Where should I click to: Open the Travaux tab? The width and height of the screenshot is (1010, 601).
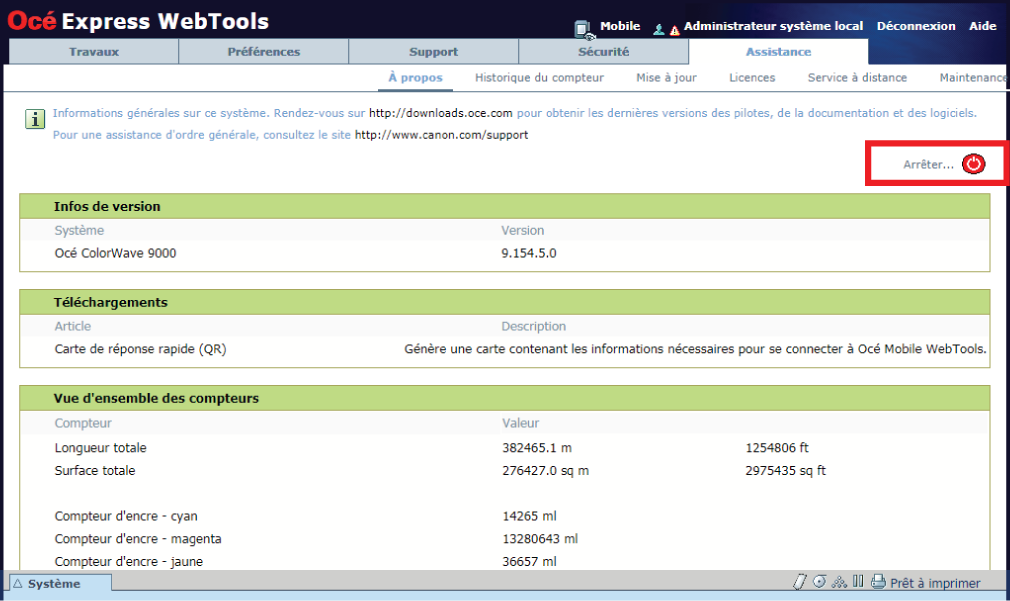(x=93, y=52)
